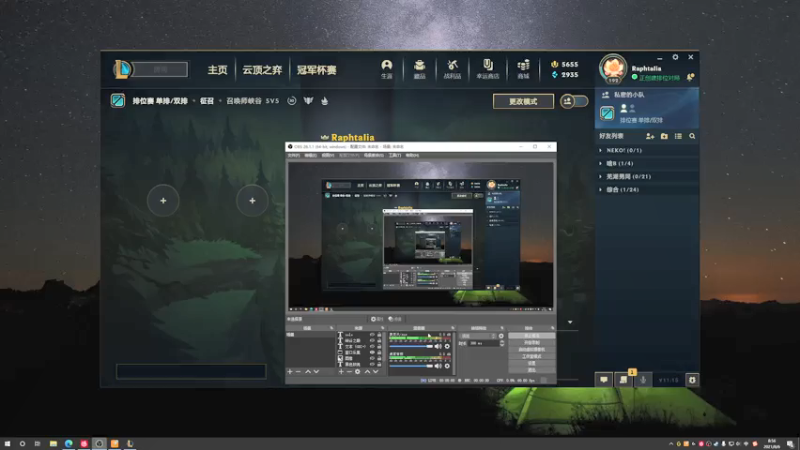Click the voice microphone icon in the social panel
This screenshot has width=800, height=450.
(643, 380)
